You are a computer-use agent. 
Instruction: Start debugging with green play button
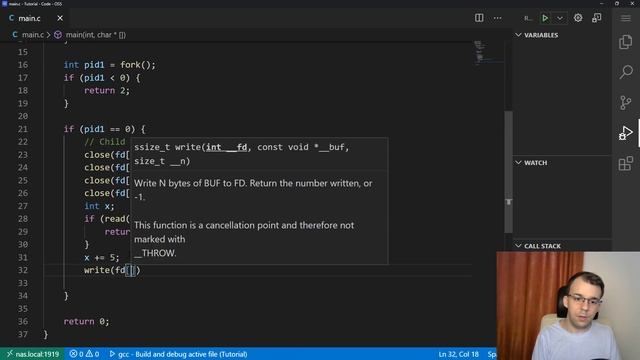pyautogui.click(x=544, y=18)
